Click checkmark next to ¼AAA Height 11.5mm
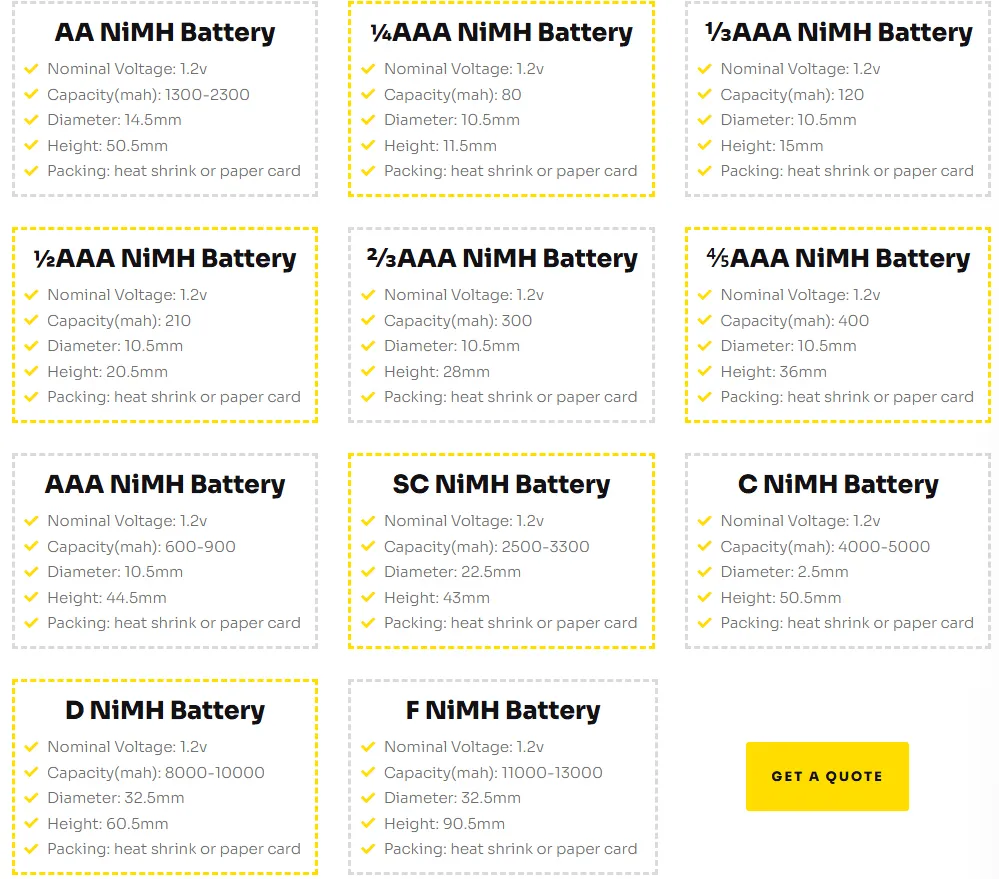This screenshot has width=999, height=879. (x=368, y=146)
